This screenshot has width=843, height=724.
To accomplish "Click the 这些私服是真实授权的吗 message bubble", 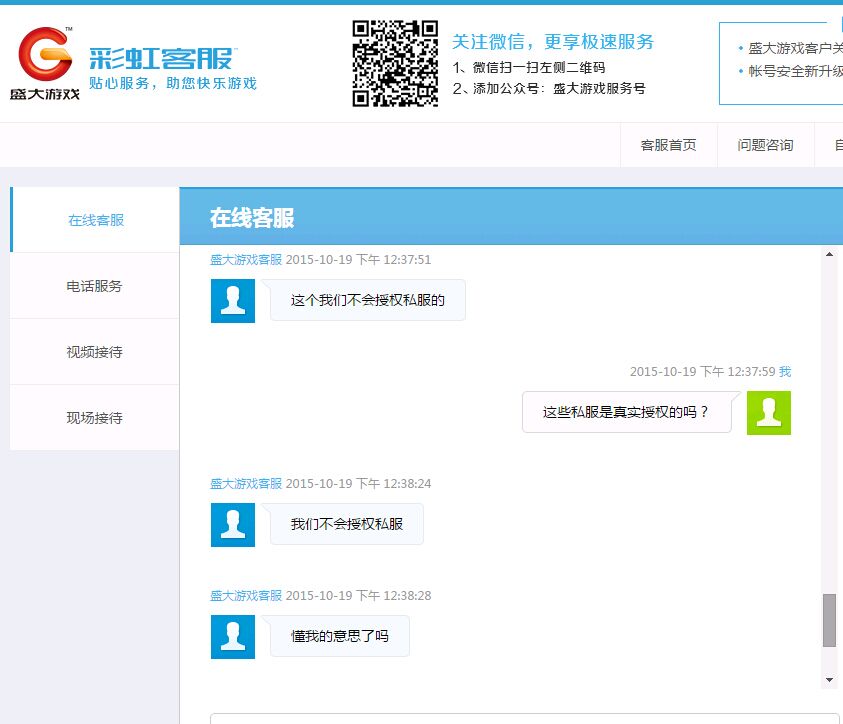I will 626,412.
